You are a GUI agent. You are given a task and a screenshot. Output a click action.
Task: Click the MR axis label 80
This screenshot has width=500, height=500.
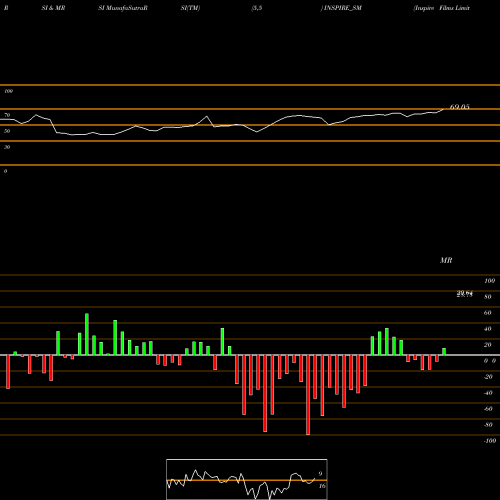click(x=488, y=297)
